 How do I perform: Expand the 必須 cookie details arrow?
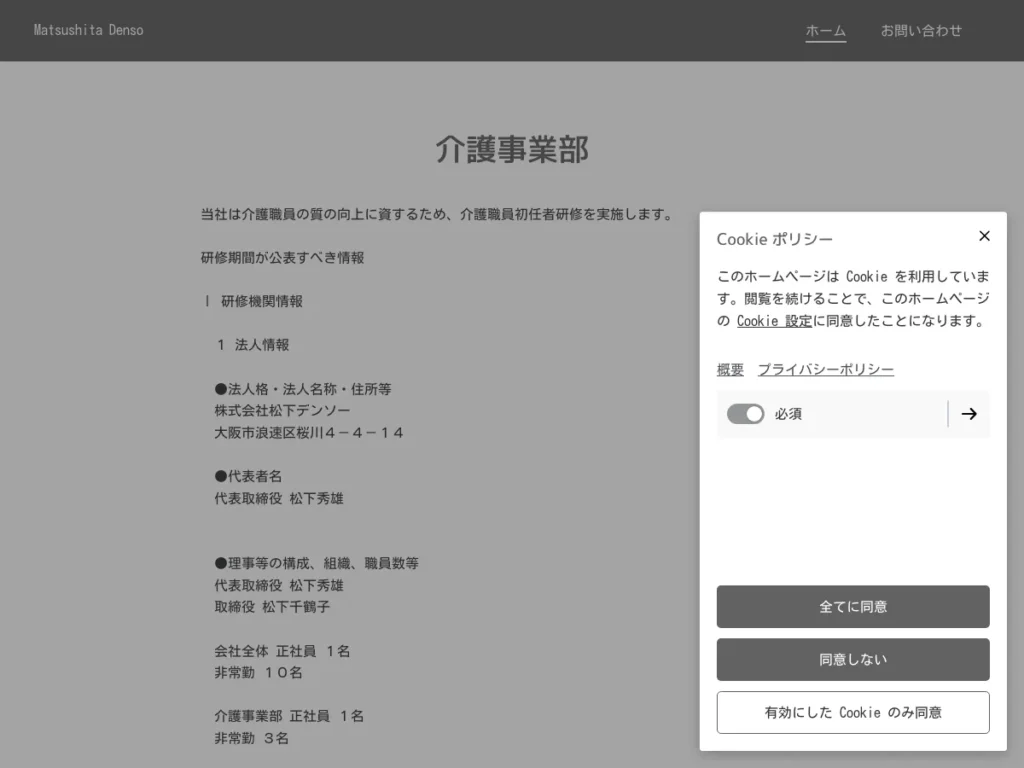(969, 414)
